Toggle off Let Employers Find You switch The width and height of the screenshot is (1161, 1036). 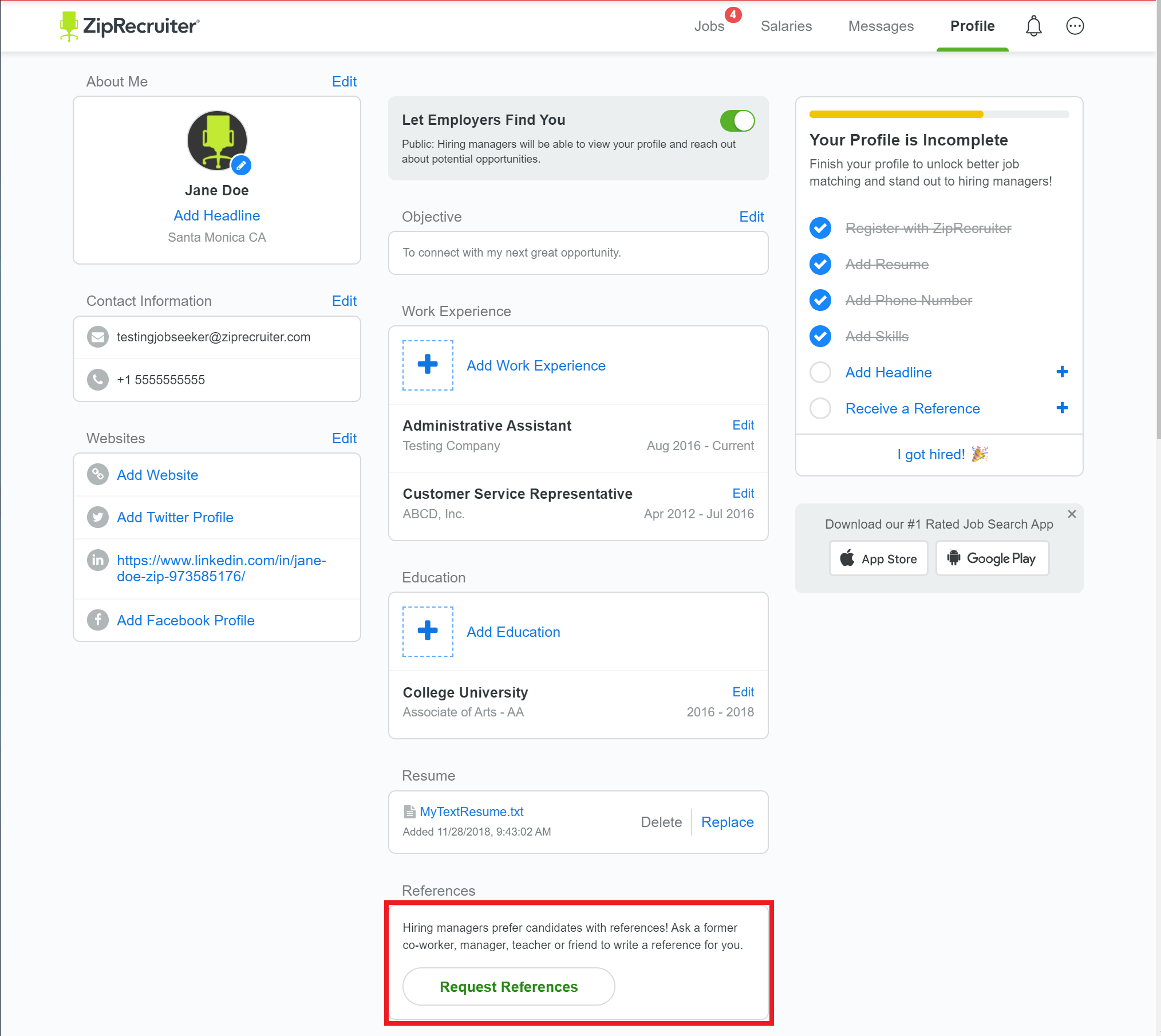(x=737, y=121)
